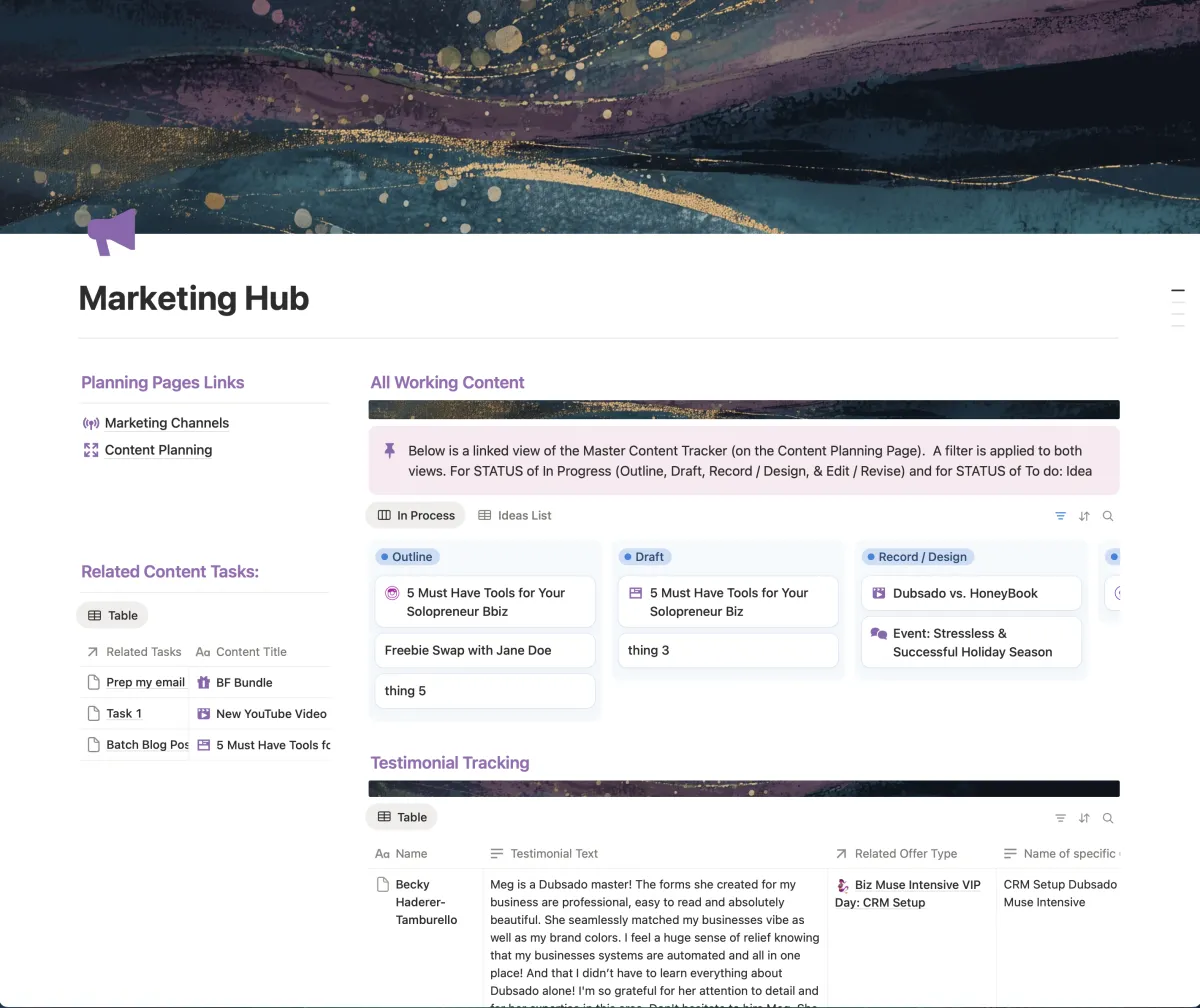Open the Content Planning page link

coord(158,450)
